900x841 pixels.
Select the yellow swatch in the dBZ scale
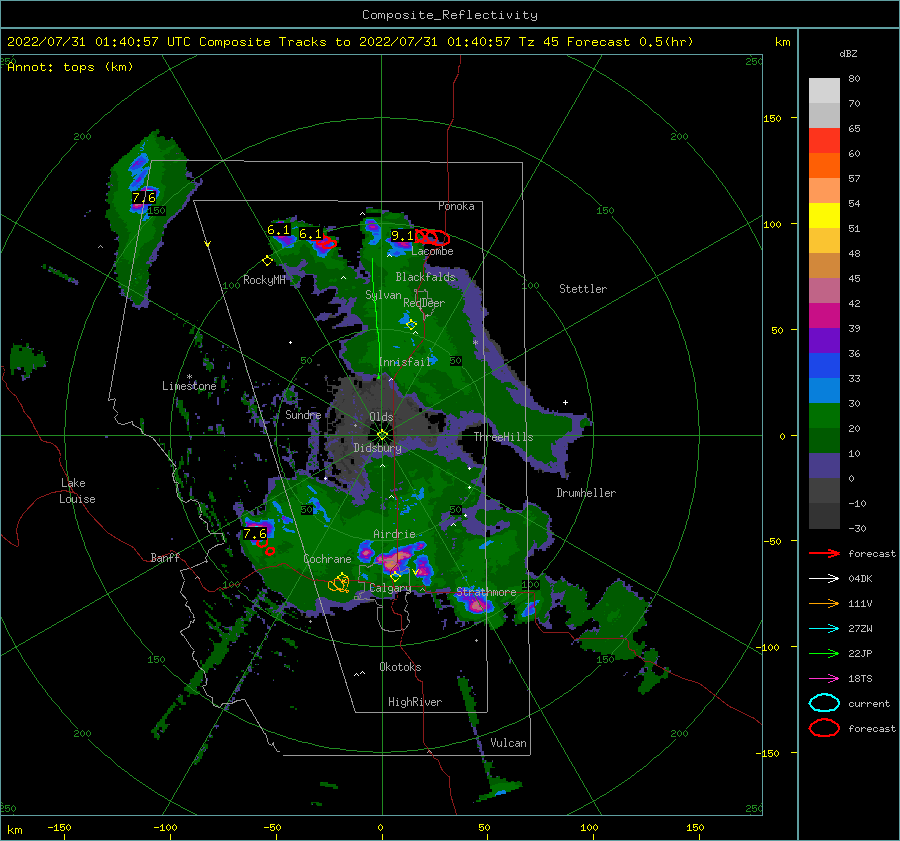click(x=824, y=216)
